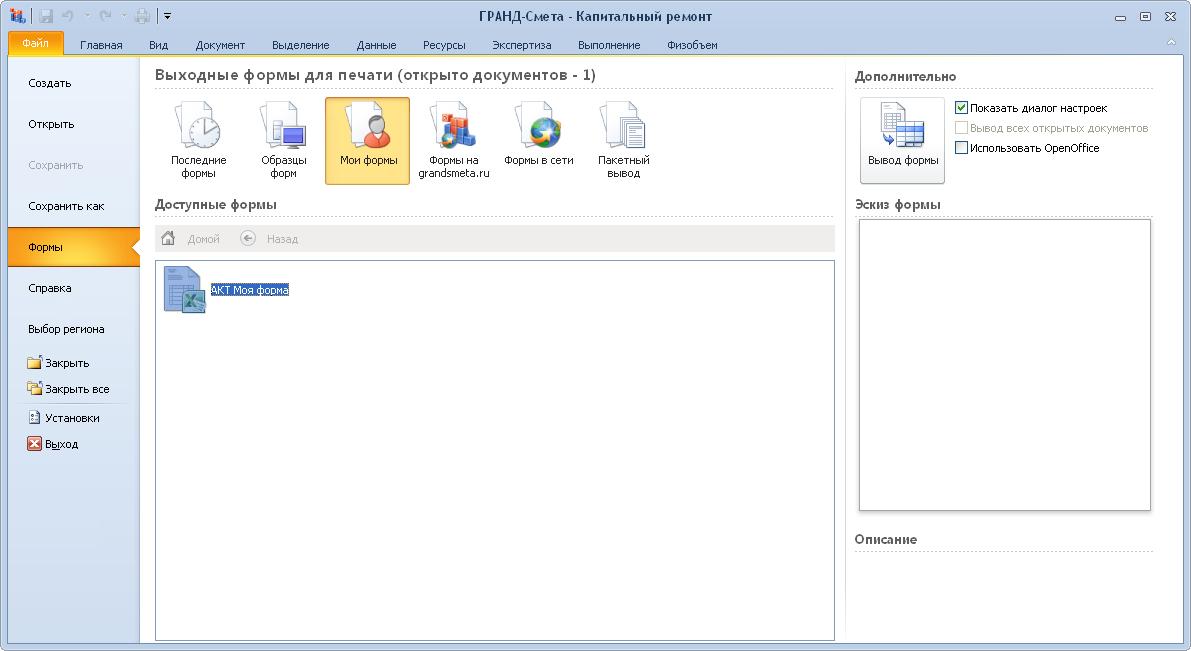Choose Создать in the file menu
This screenshot has height=651, width=1191.
(74, 84)
